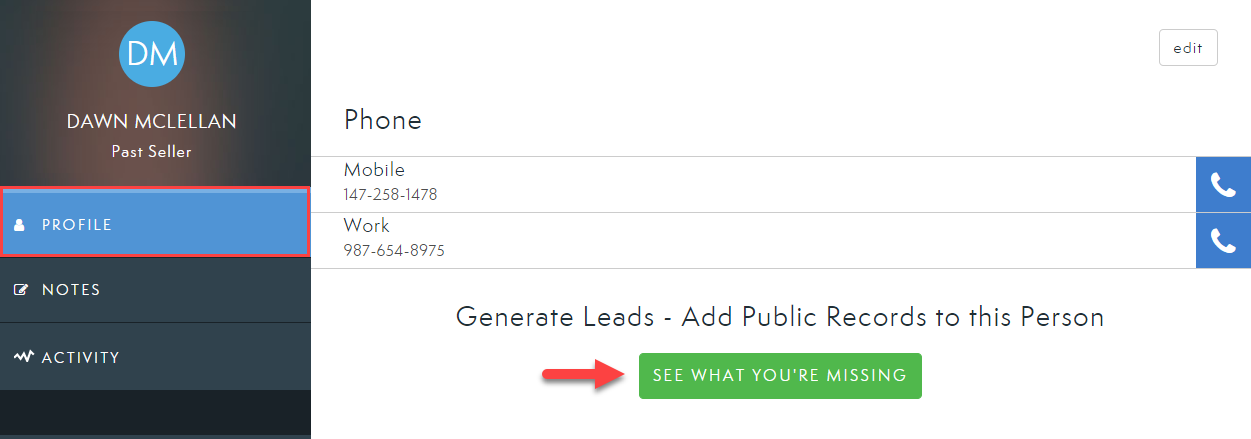The height and width of the screenshot is (439, 1251).
Task: Click the pencil icon beside Notes
Action: coord(21,290)
